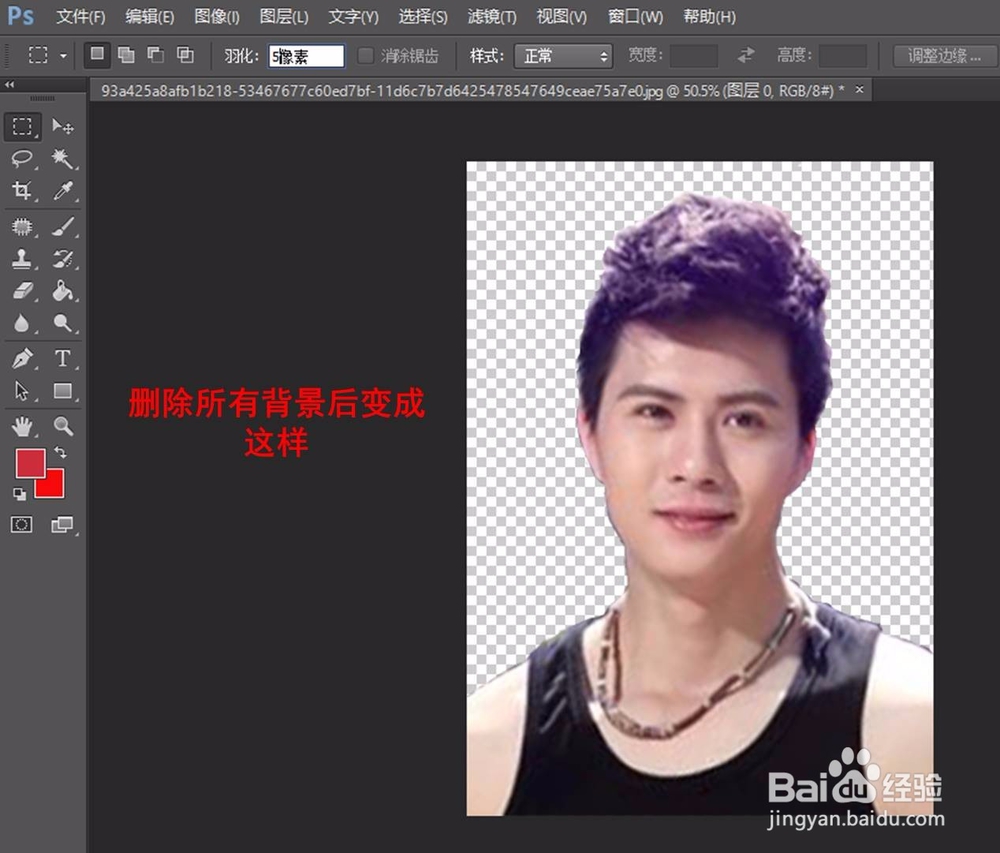This screenshot has height=853, width=1000.
Task: Select the Eyedropper tool
Action: coord(62,192)
